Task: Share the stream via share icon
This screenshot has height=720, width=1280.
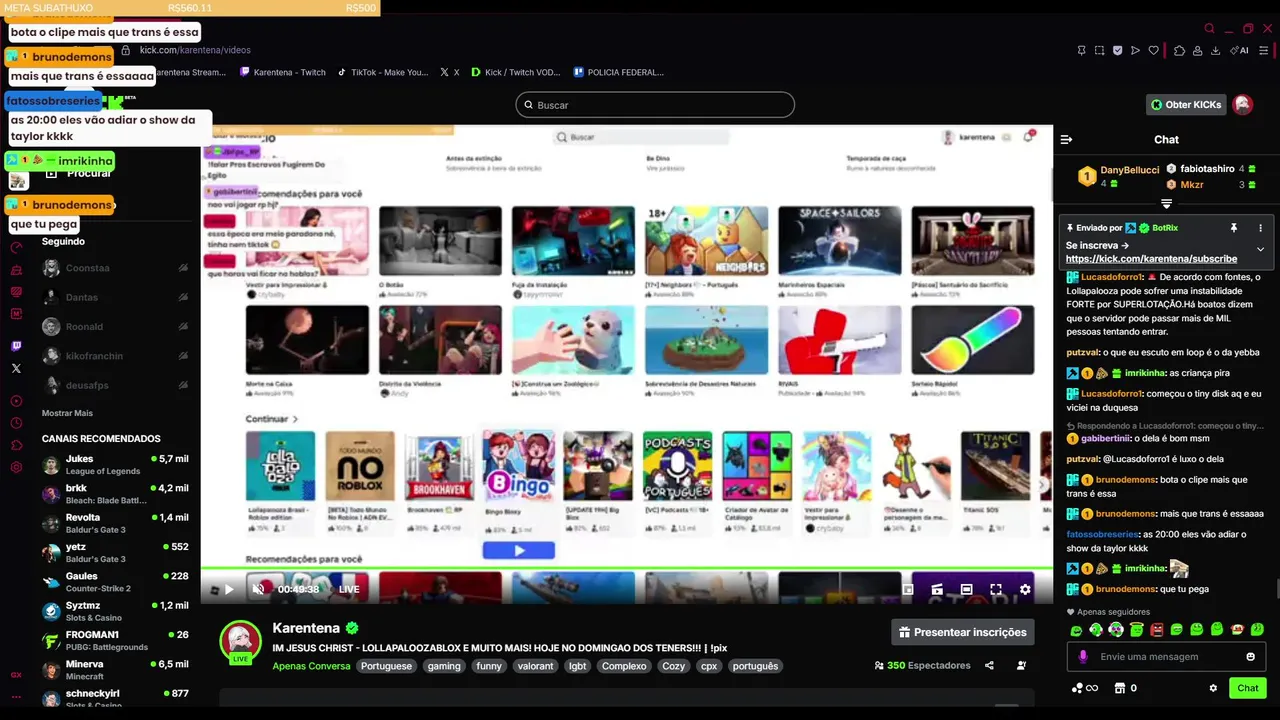Action: coord(989,665)
